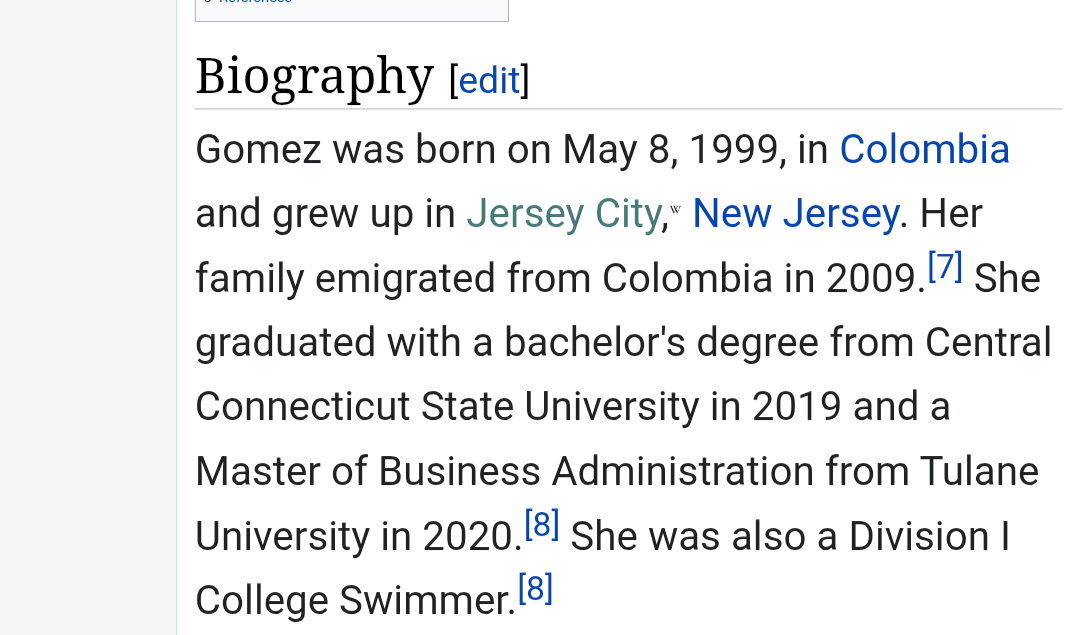Screen dimensions: 1080x635
Task: Click the partially visible References contents link
Action: coord(255,2)
